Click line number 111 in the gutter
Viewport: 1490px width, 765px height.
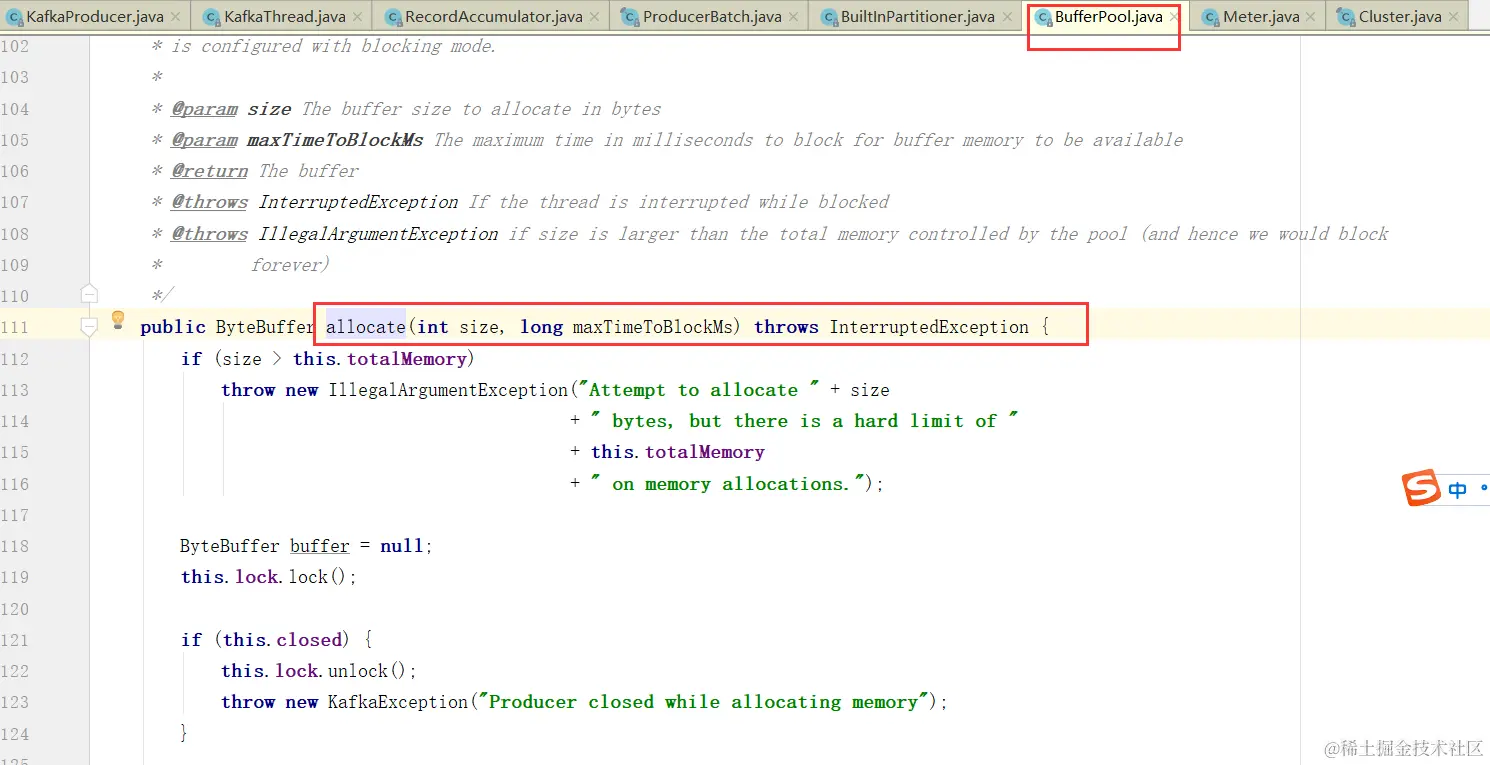[15, 328]
